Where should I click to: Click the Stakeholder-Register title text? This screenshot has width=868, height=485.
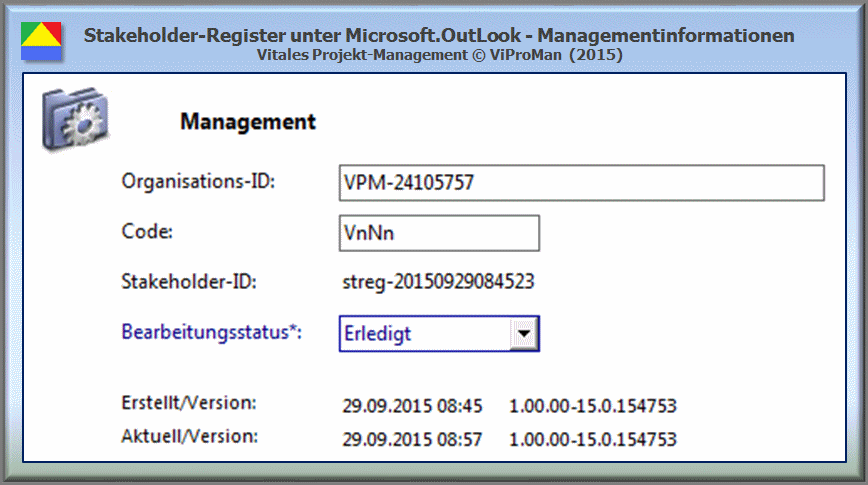click(x=439, y=35)
